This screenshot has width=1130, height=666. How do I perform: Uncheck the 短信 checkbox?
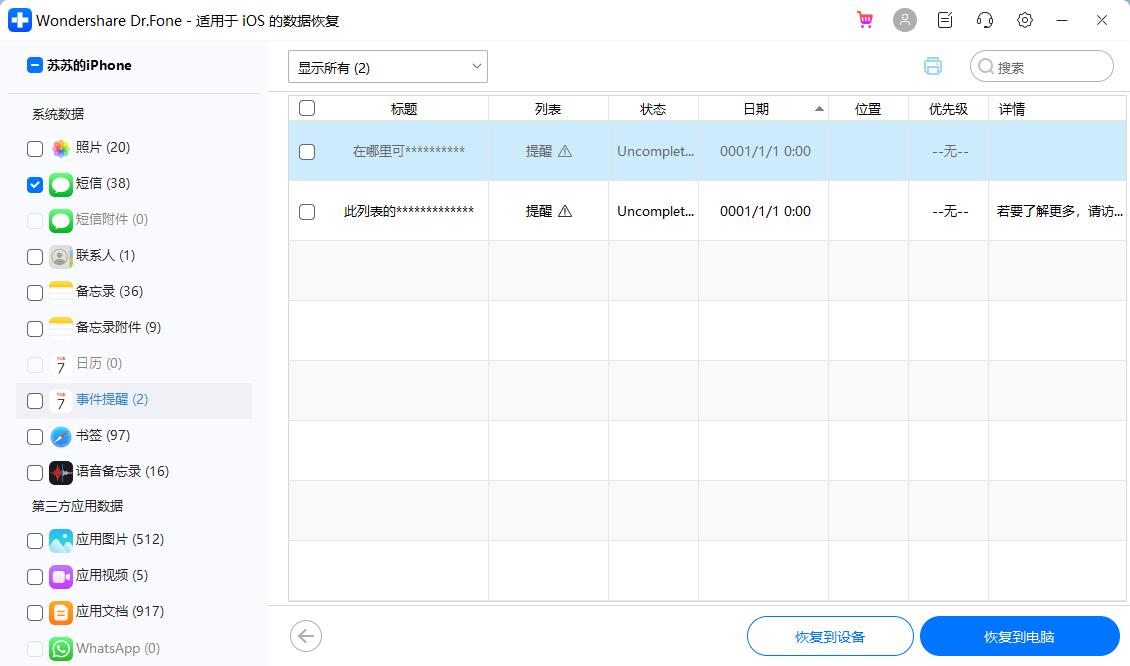(35, 184)
